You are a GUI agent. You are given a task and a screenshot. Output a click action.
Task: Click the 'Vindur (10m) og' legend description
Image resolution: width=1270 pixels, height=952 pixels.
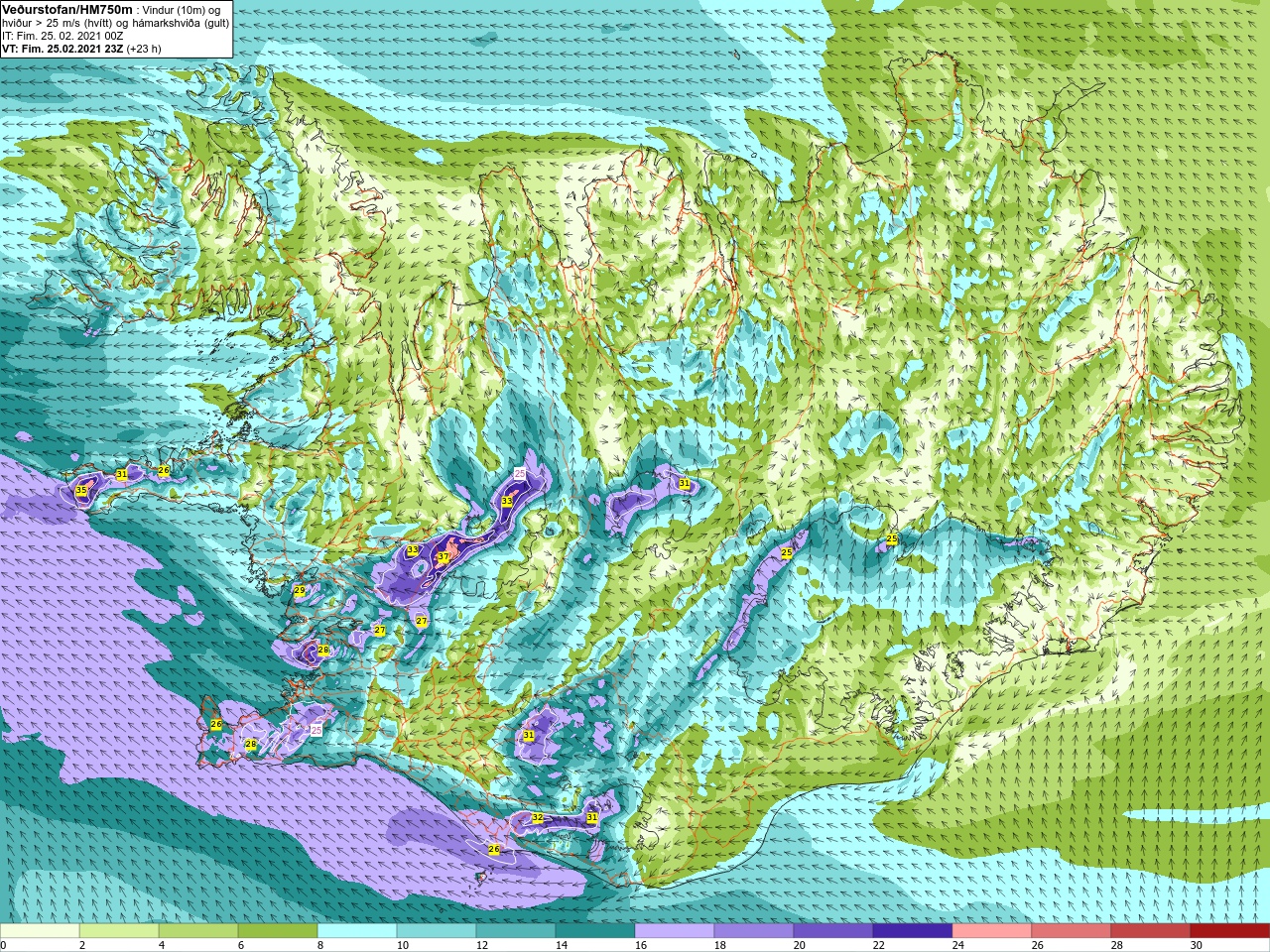(182, 10)
